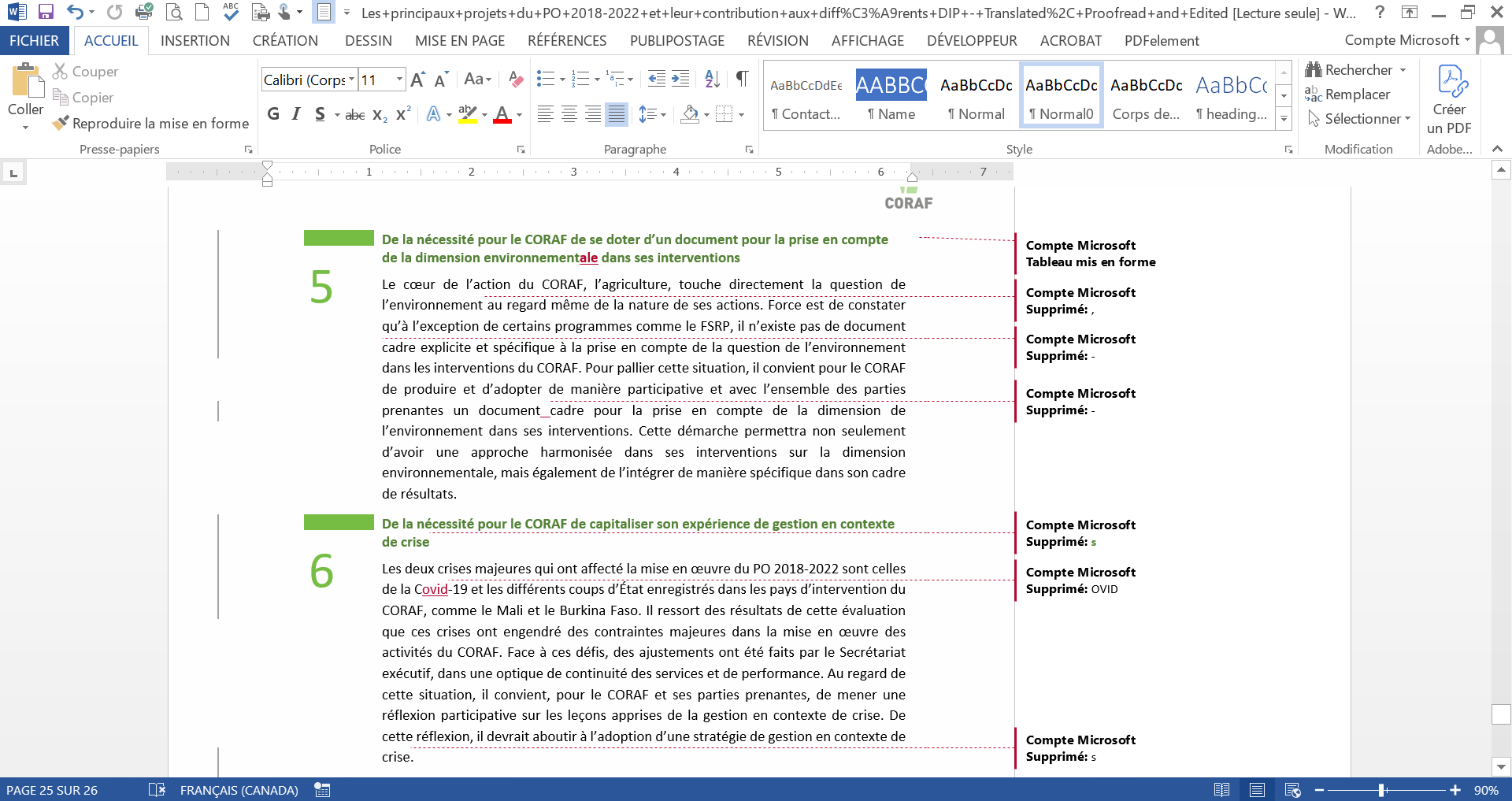Align text to the left

coord(545,114)
